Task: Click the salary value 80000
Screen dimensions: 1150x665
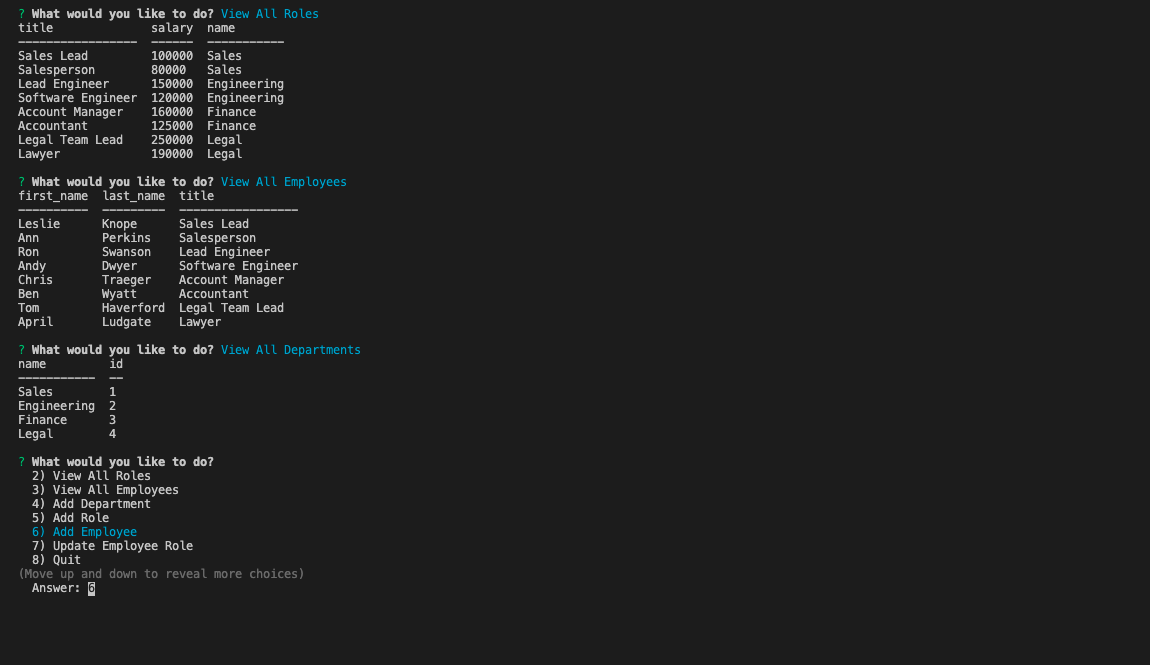Action: [x=169, y=70]
